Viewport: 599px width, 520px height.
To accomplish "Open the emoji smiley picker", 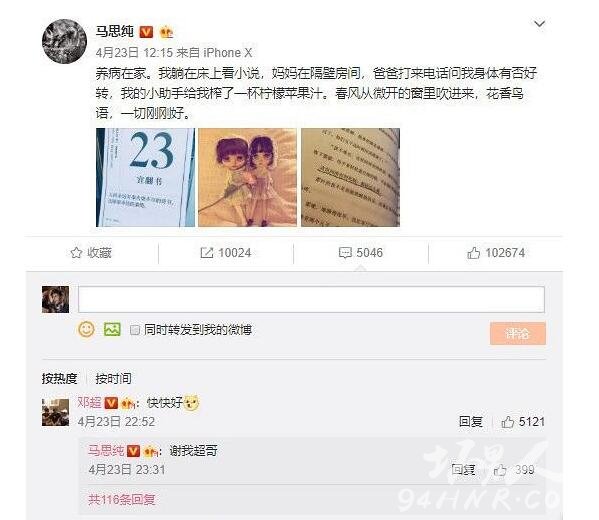I will tap(86, 329).
